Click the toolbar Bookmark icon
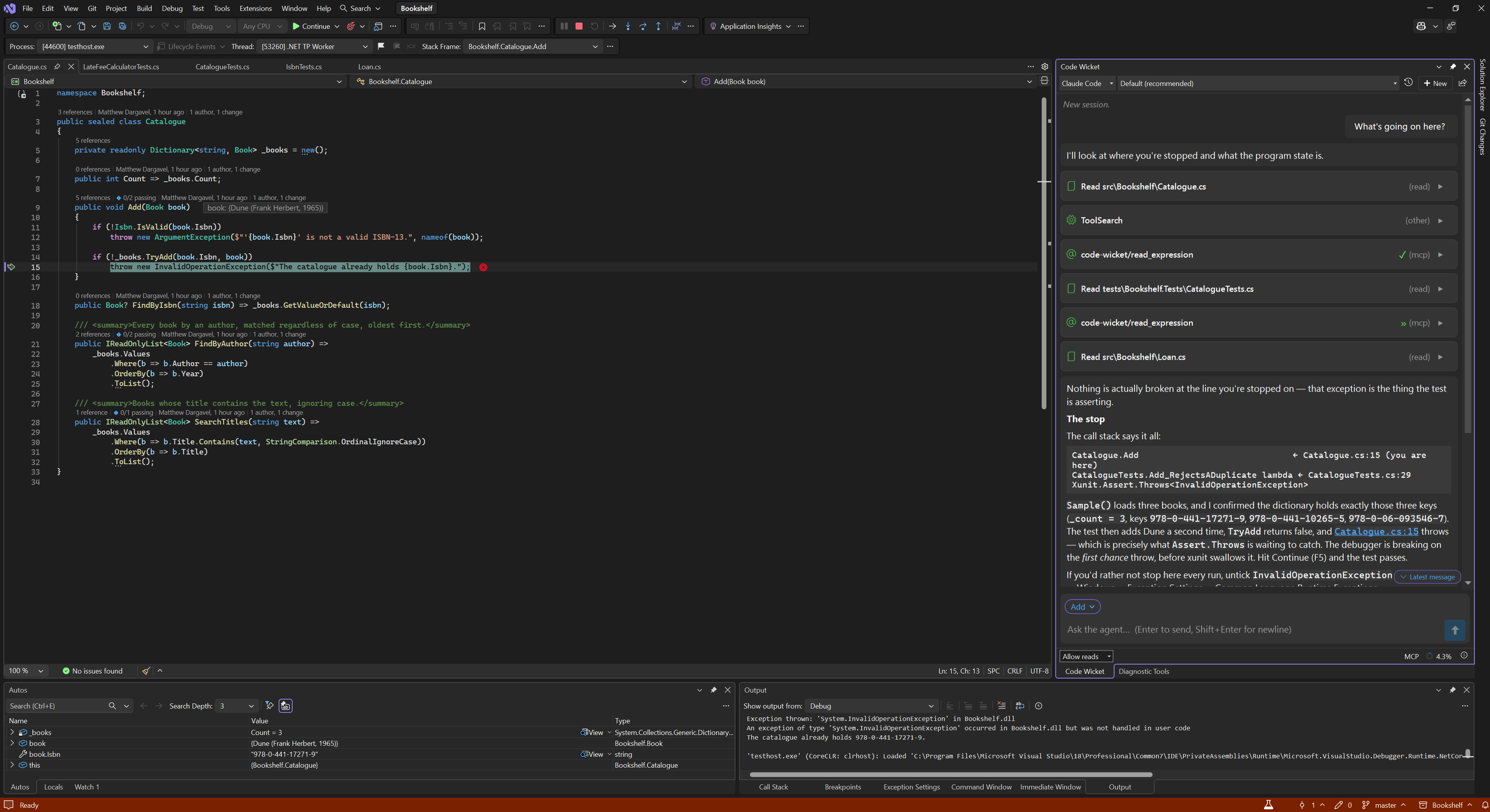This screenshot has width=1490, height=812. click(x=482, y=26)
